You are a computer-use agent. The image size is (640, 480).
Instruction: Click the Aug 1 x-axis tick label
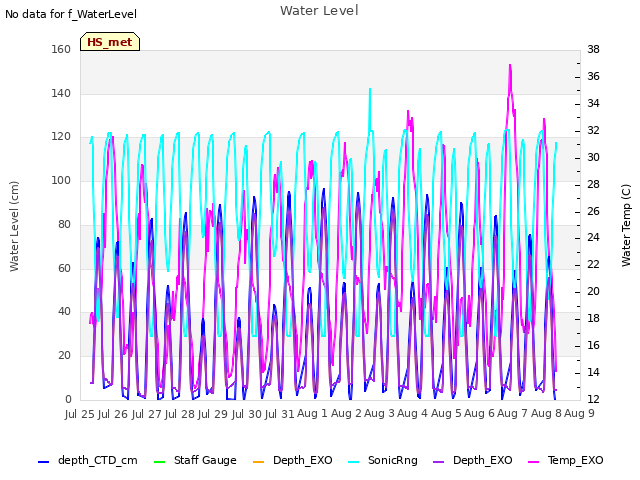(x=312, y=413)
